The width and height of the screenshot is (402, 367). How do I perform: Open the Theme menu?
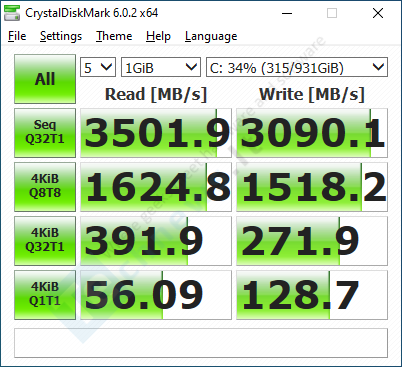point(114,36)
